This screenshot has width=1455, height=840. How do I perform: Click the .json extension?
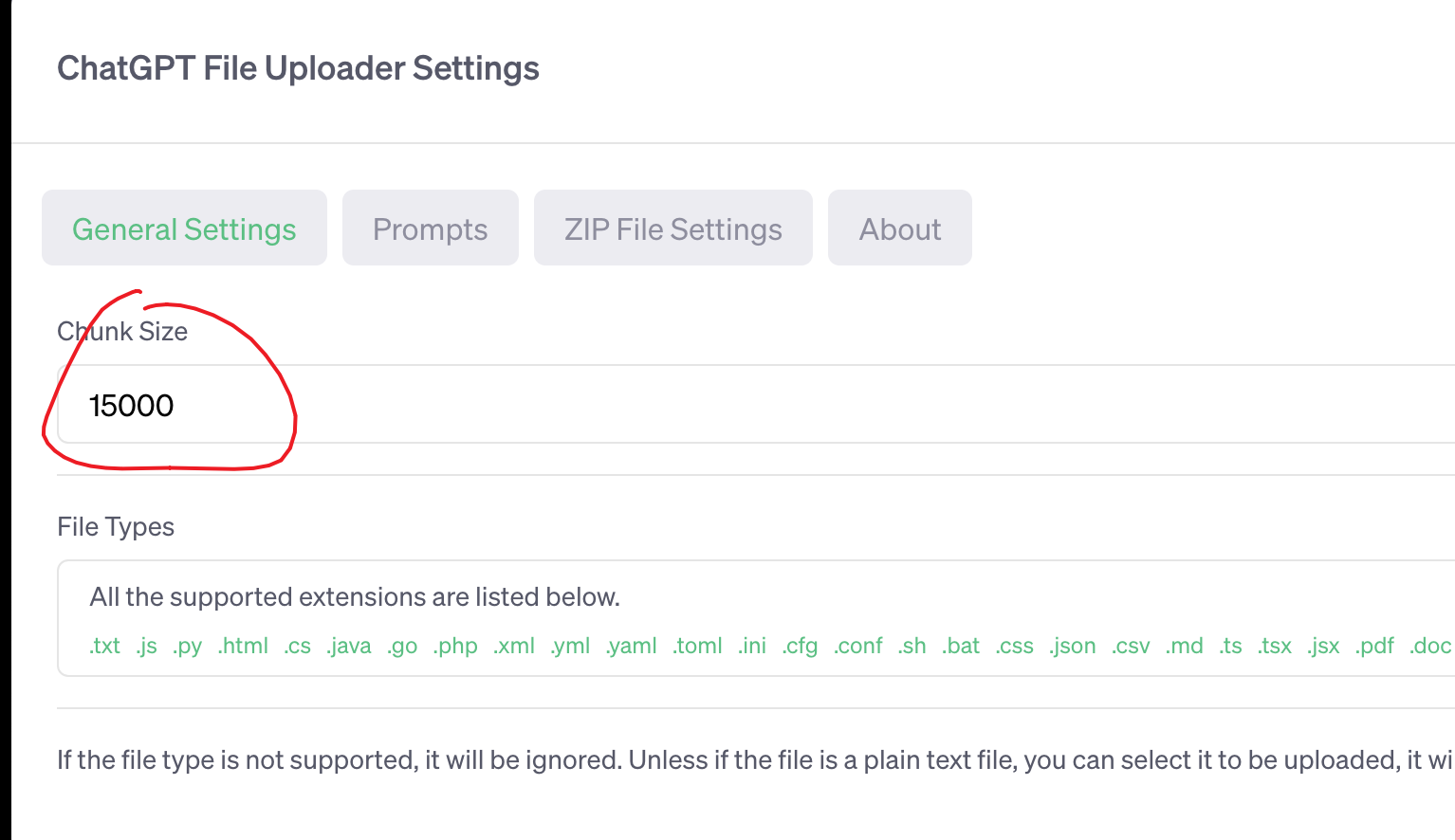(1072, 646)
